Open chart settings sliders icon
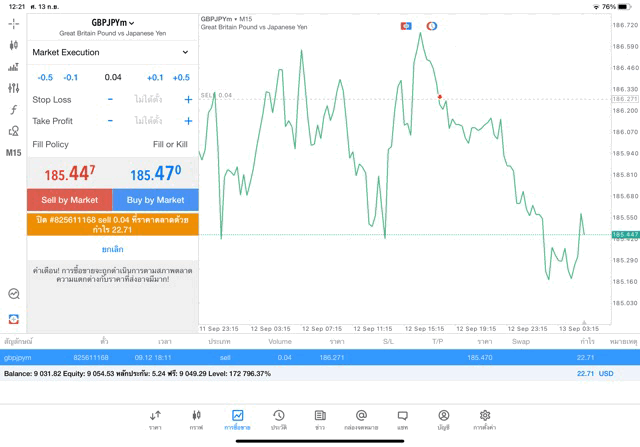Screen dimensions: 640x447 [13, 88]
